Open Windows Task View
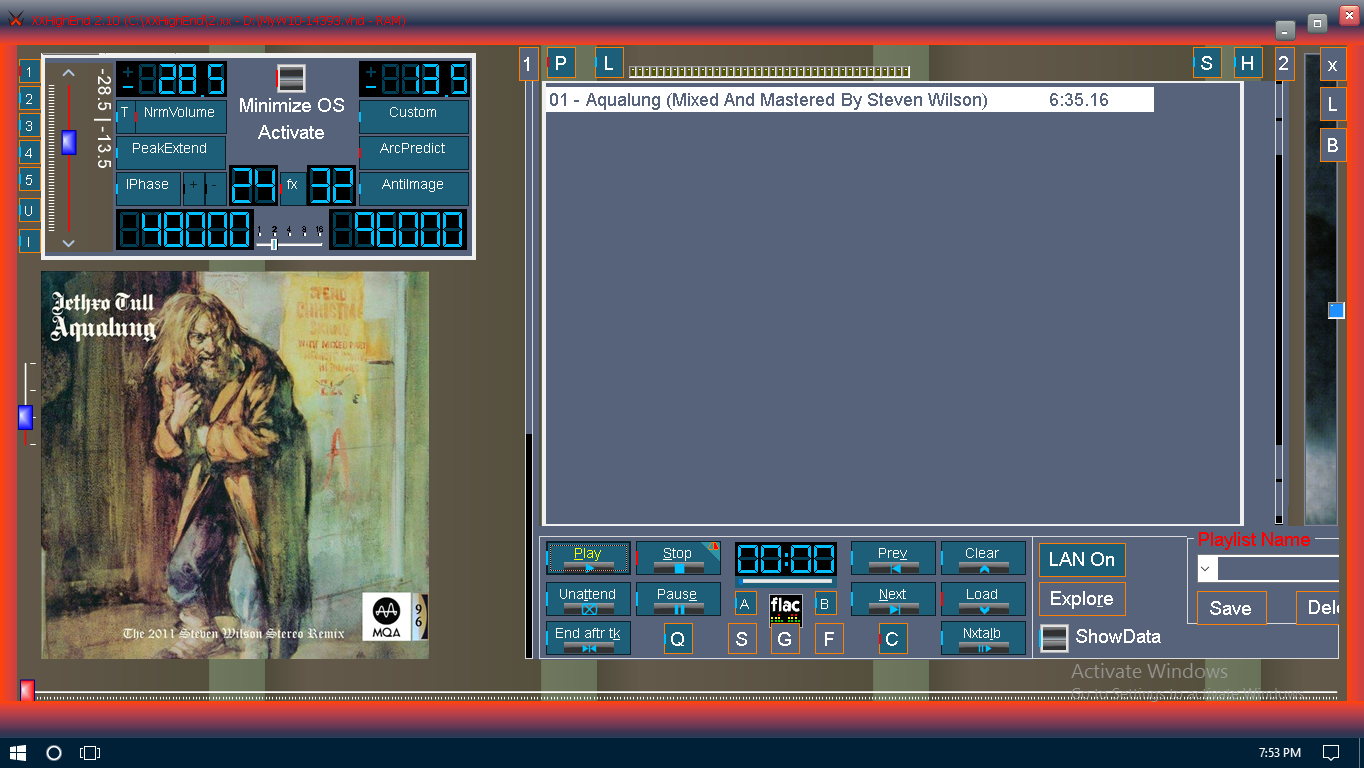The image size is (1364, 768). coord(90,752)
